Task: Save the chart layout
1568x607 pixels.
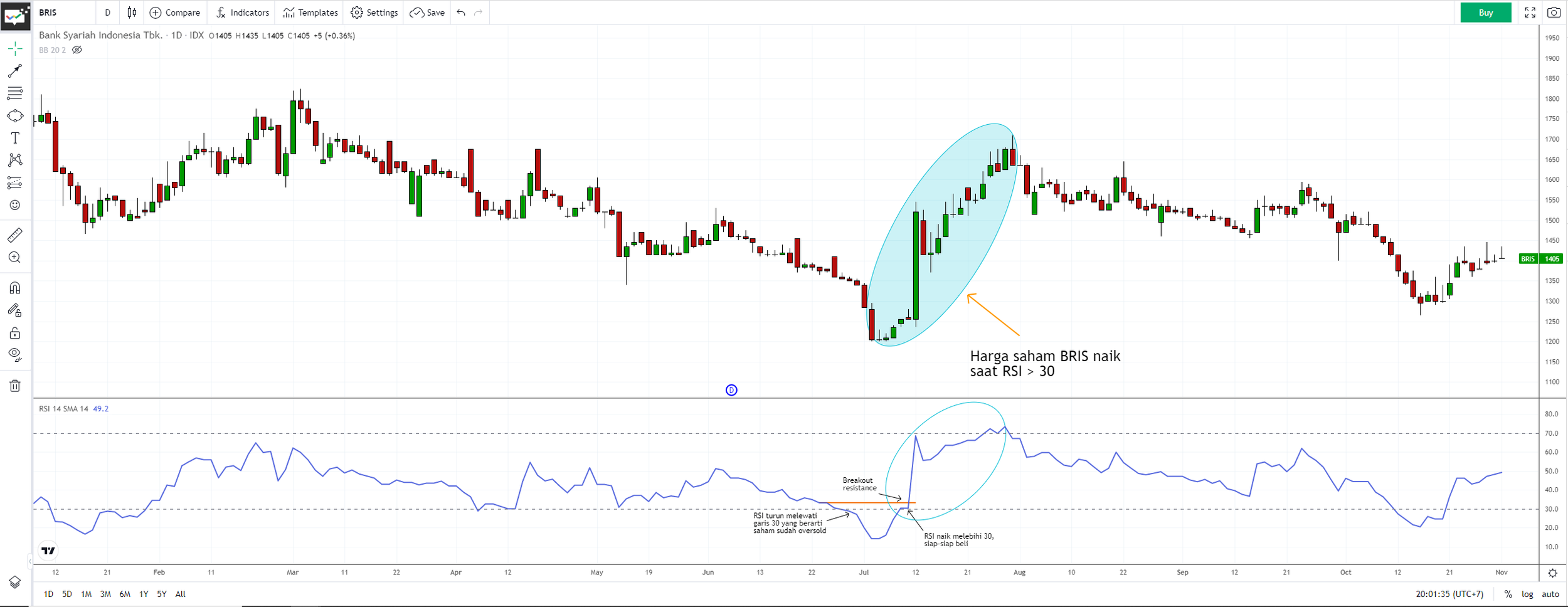Action: click(x=428, y=13)
